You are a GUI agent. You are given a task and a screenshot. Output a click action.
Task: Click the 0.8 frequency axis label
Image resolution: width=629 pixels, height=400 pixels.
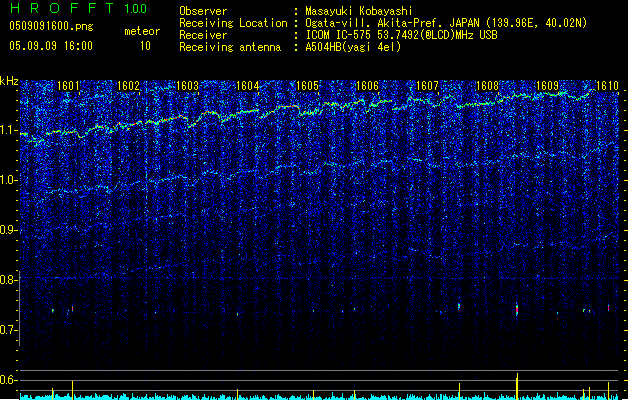coord(9,280)
